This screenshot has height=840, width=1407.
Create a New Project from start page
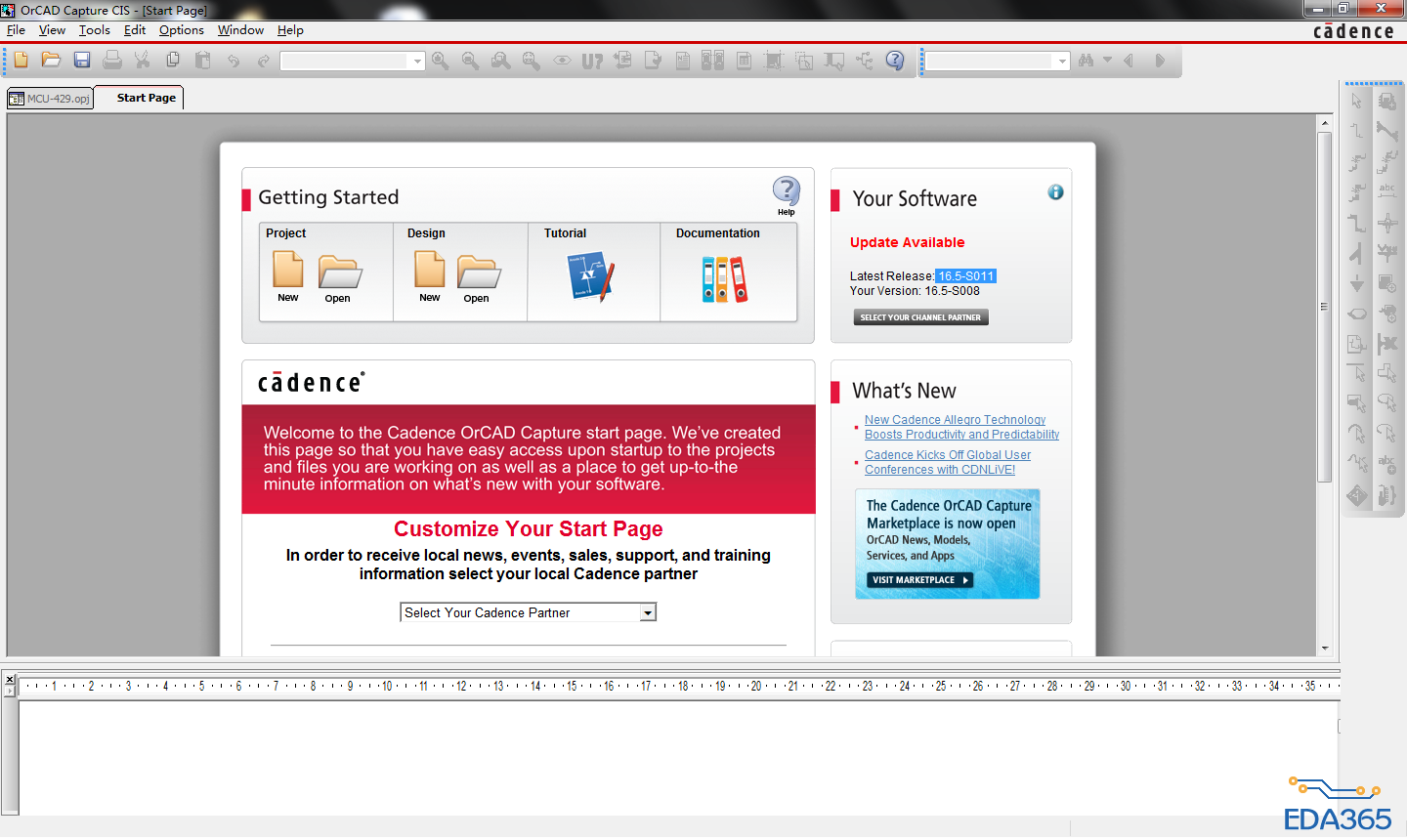pos(288,276)
